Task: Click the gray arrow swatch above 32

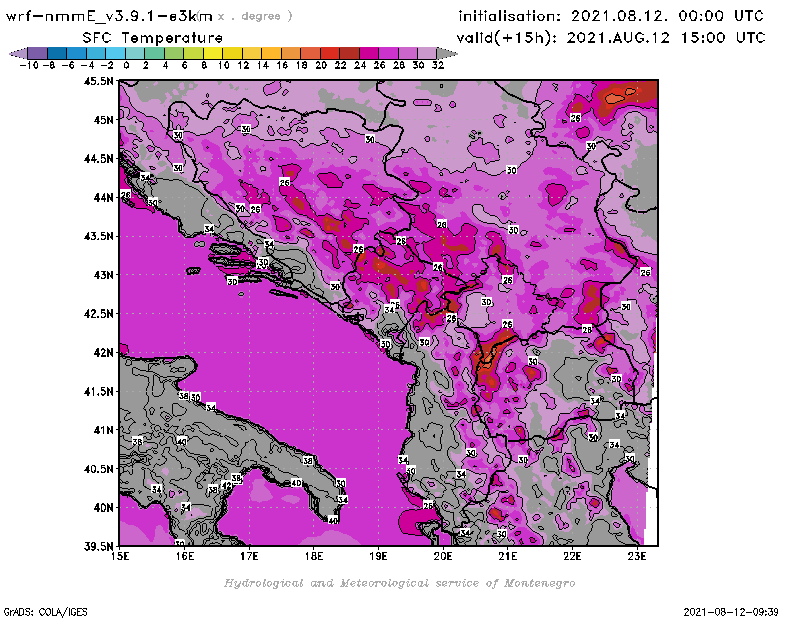Action: (447, 53)
